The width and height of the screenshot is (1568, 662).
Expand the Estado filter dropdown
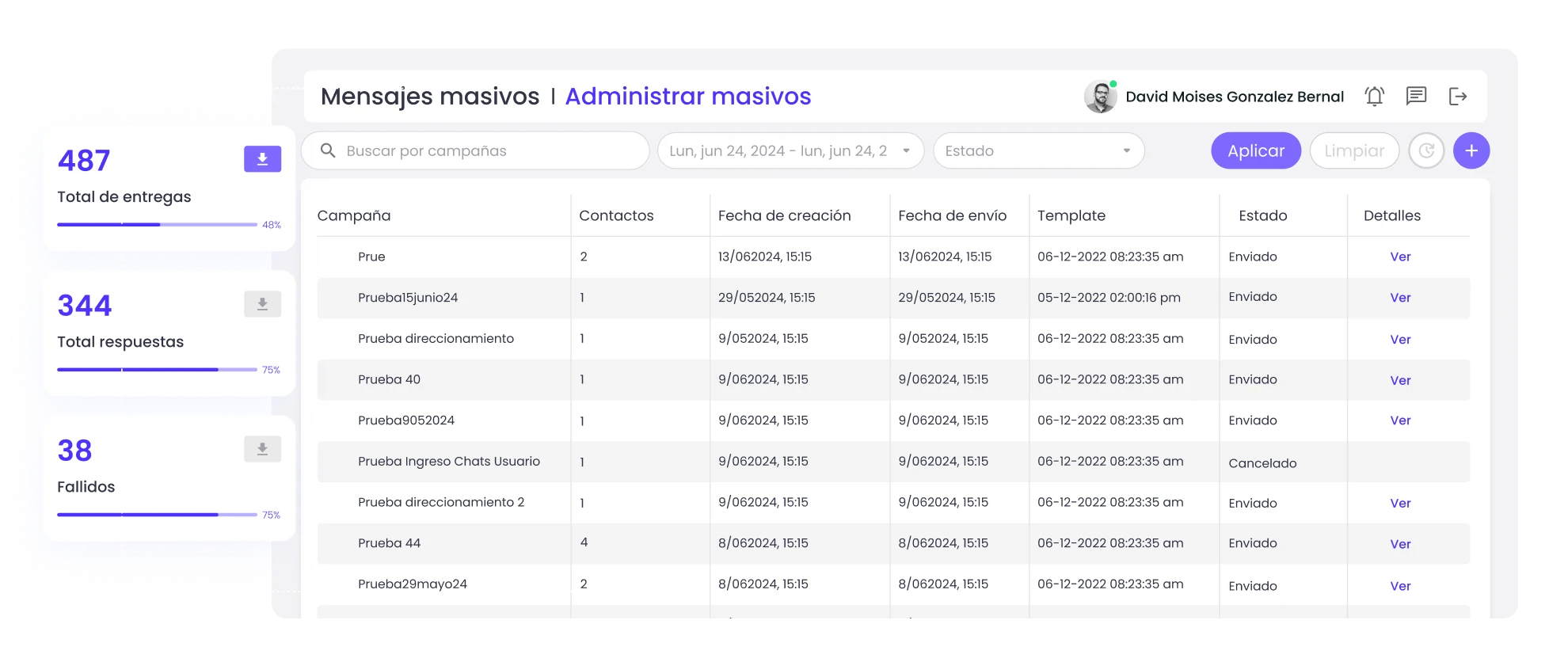coord(1039,150)
